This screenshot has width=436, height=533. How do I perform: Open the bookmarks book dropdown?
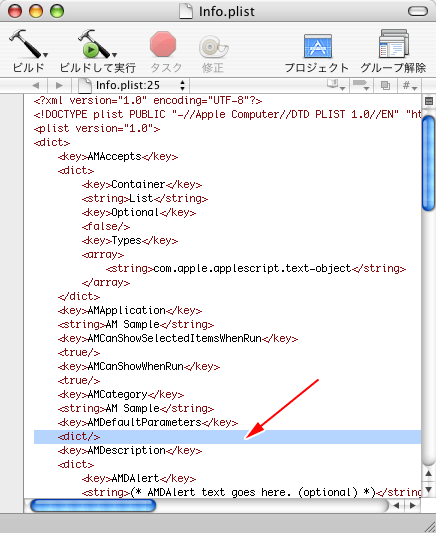(336, 85)
